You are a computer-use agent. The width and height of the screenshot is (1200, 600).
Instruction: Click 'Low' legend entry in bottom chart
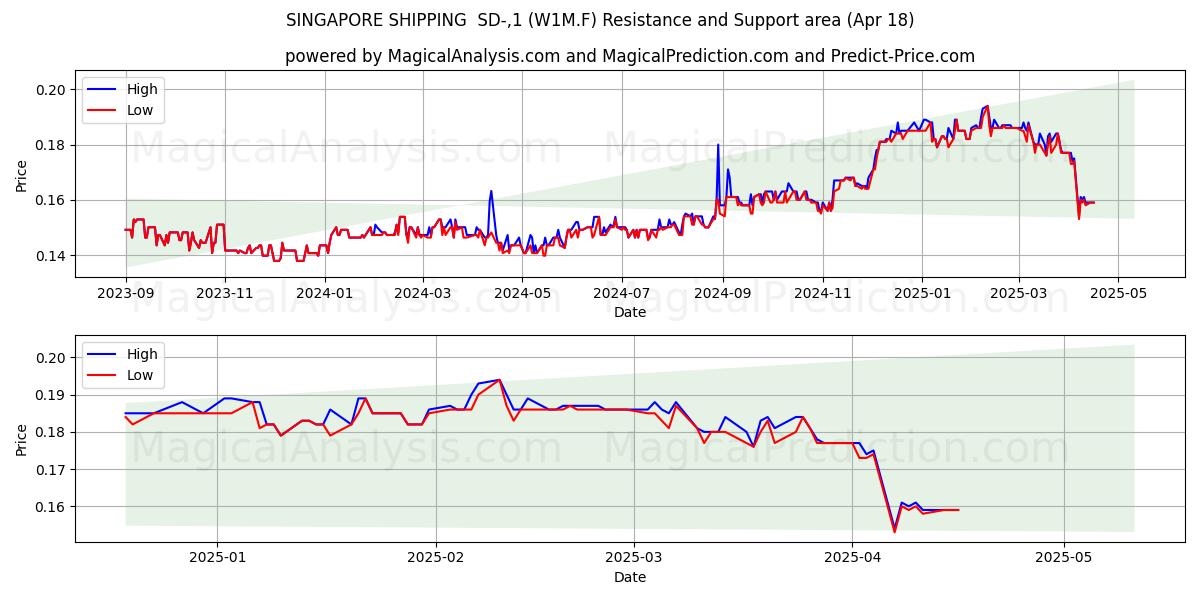tap(140, 375)
